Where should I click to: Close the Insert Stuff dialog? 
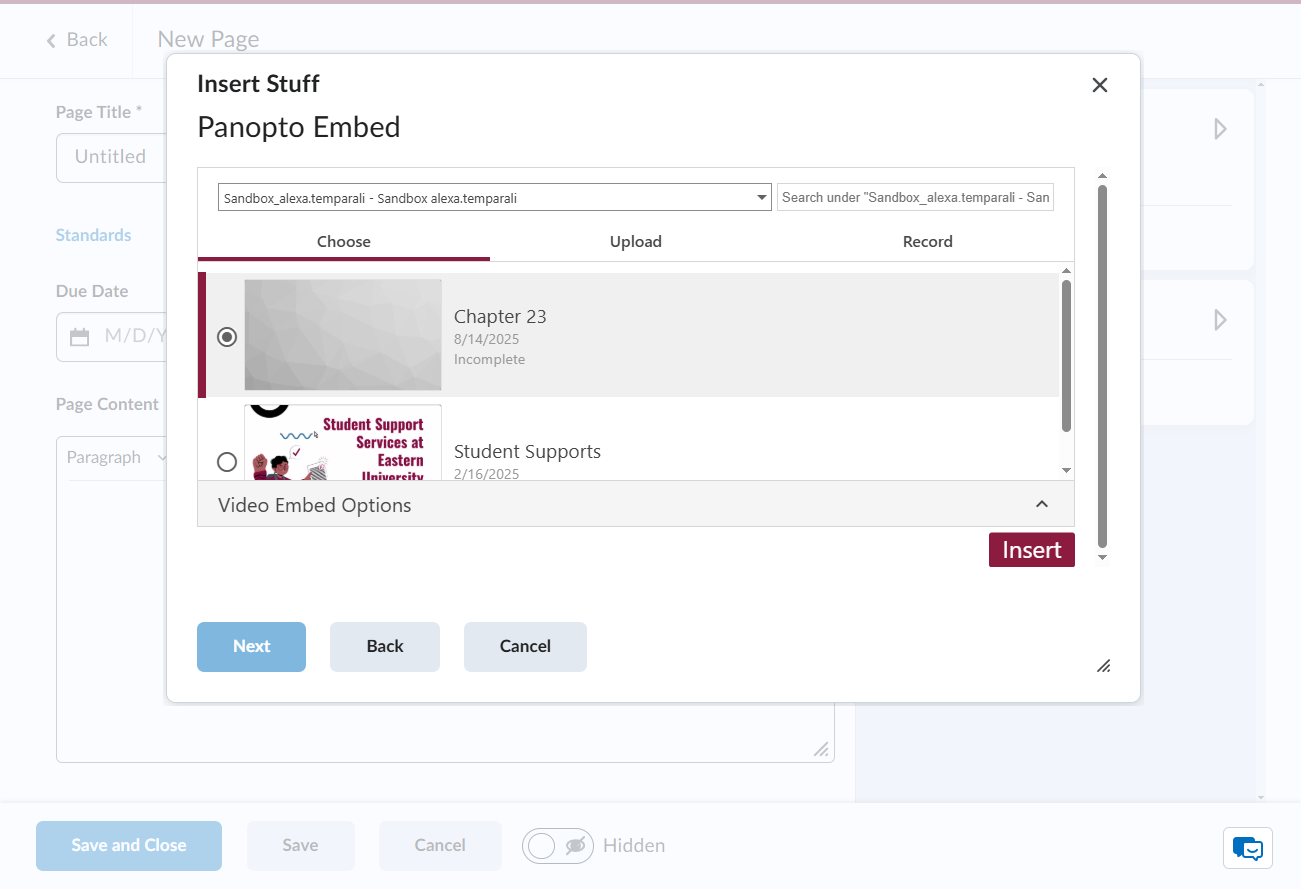point(1100,85)
